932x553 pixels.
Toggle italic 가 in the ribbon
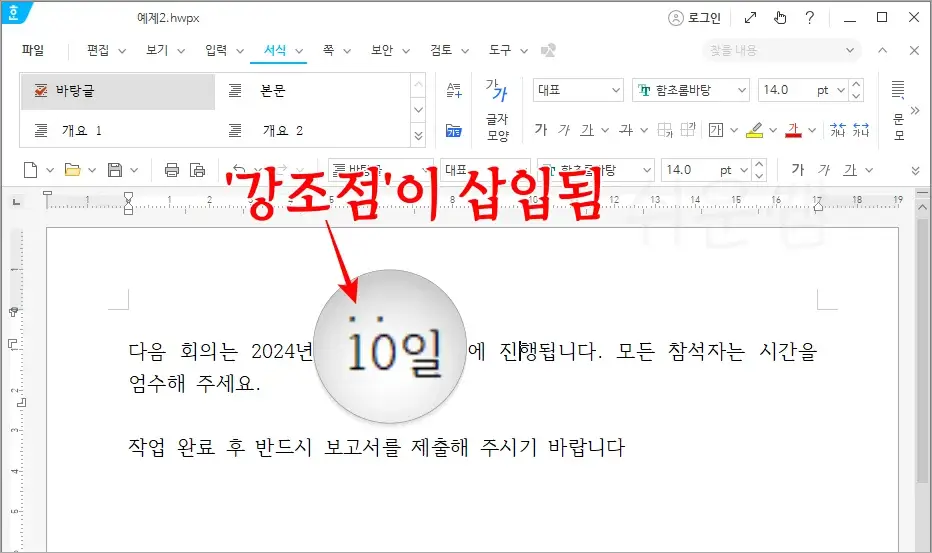(x=564, y=130)
